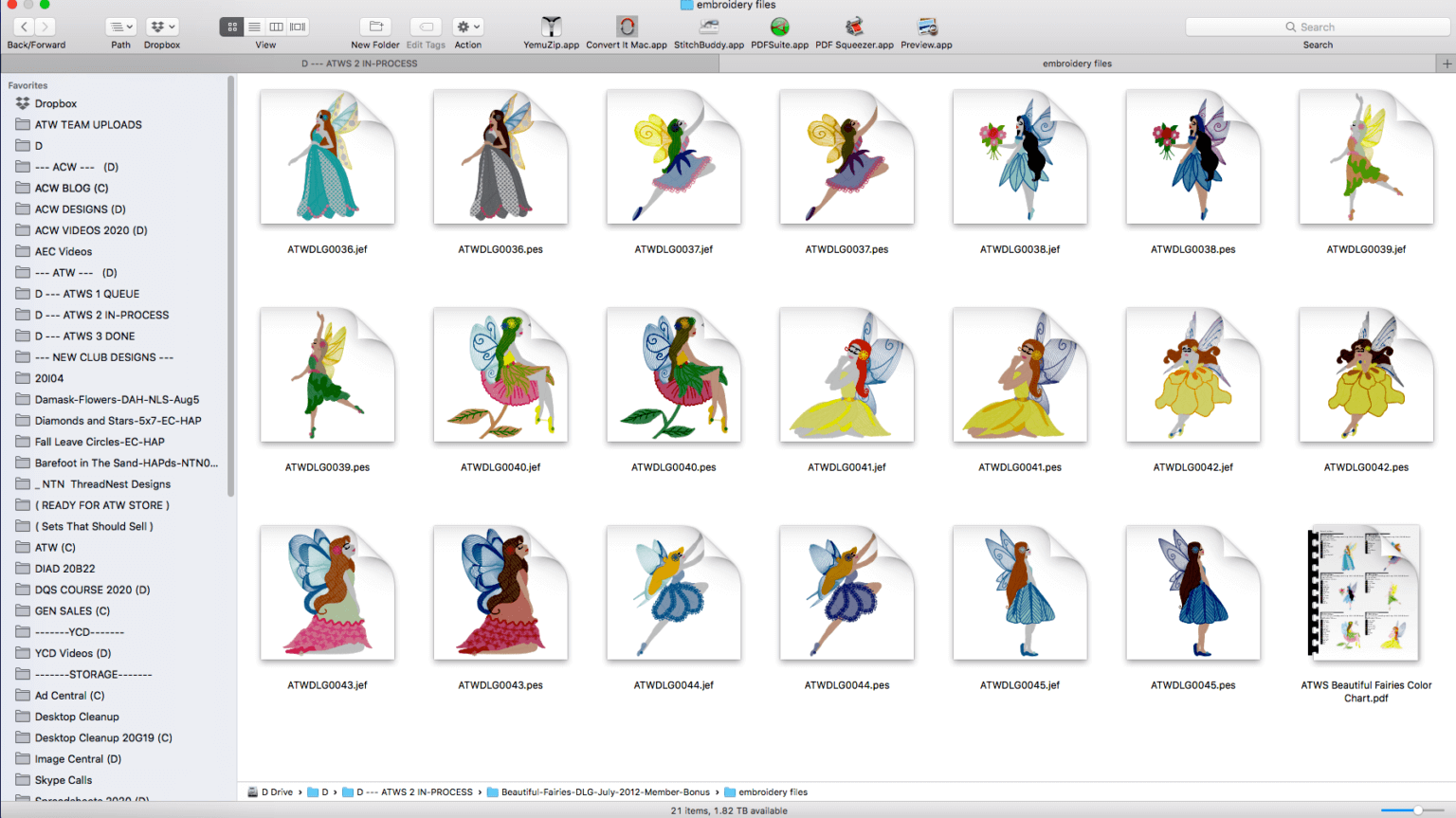Switch to cover flow view mode
The image size is (1456, 818).
point(298,27)
